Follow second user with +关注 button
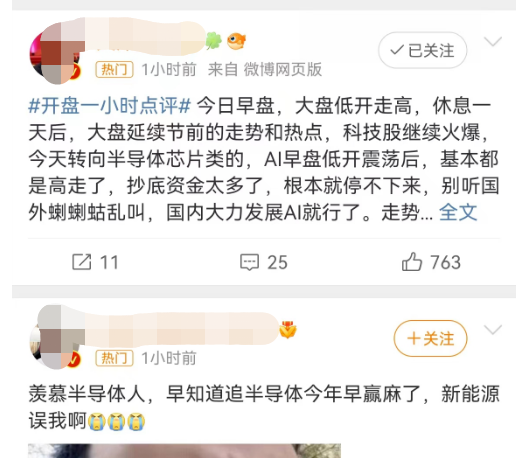The width and height of the screenshot is (520, 458). [x=430, y=339]
